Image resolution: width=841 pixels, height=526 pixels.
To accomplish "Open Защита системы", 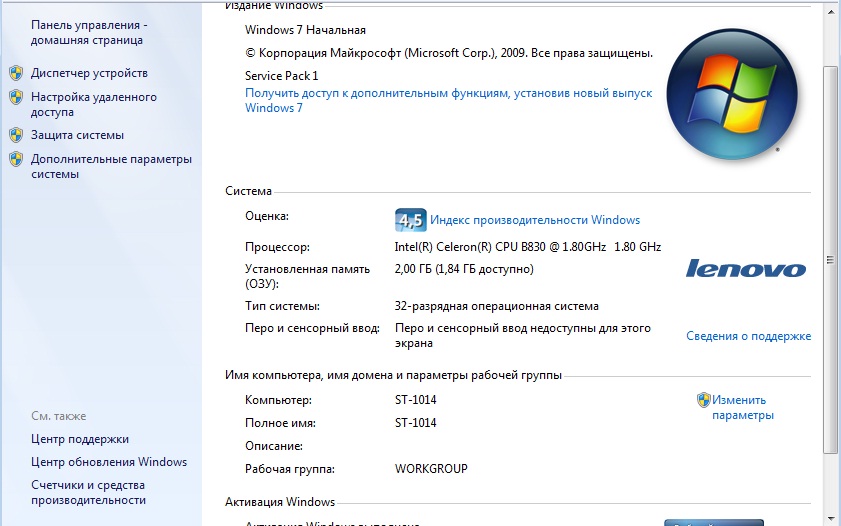I will pyautogui.click(x=77, y=135).
